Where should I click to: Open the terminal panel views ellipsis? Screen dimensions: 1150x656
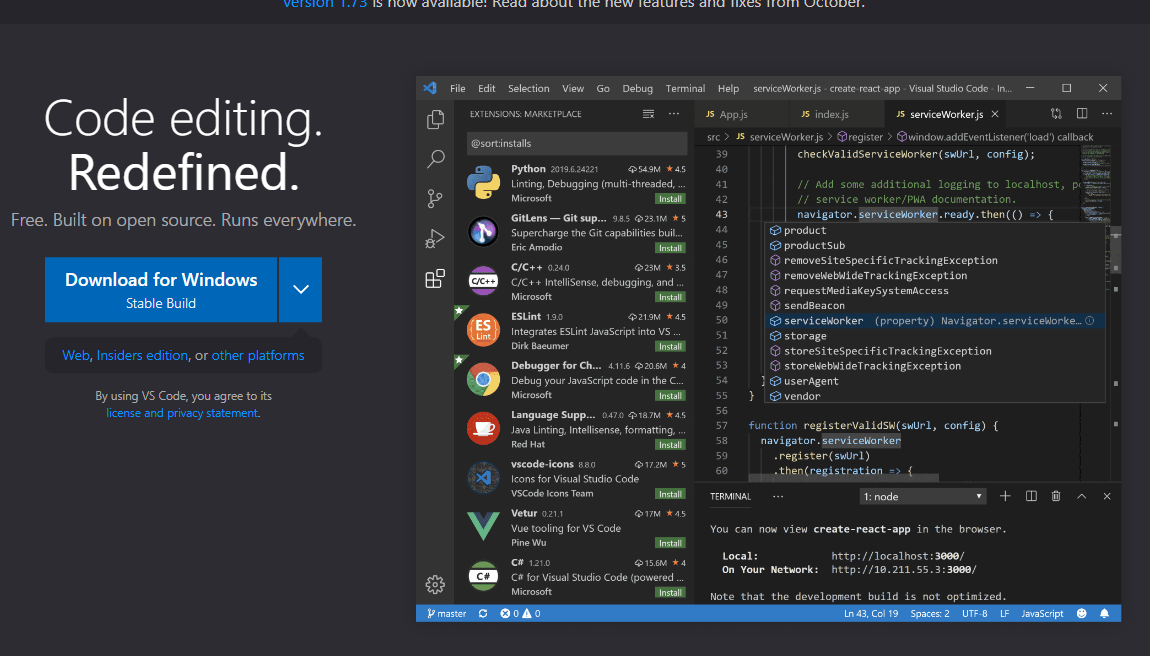(x=778, y=497)
